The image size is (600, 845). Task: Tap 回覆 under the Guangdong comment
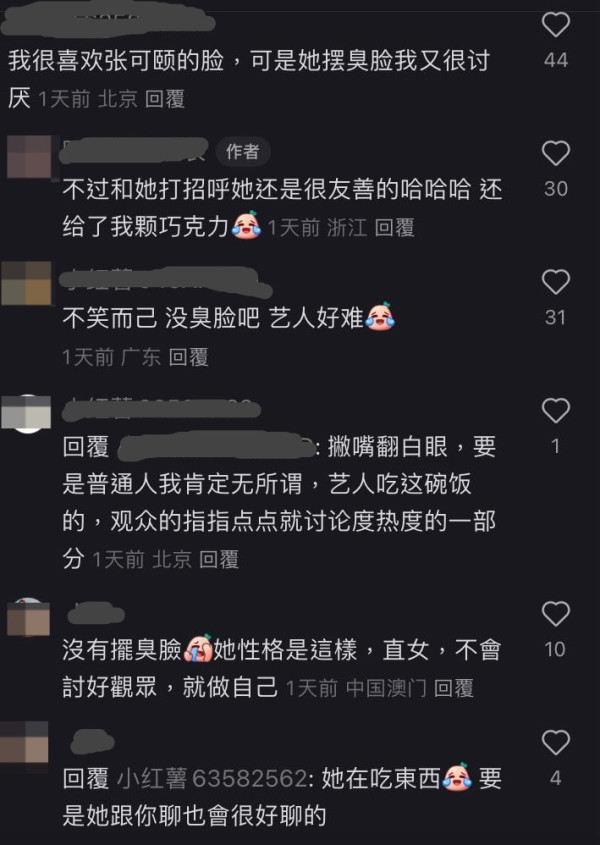(188, 357)
